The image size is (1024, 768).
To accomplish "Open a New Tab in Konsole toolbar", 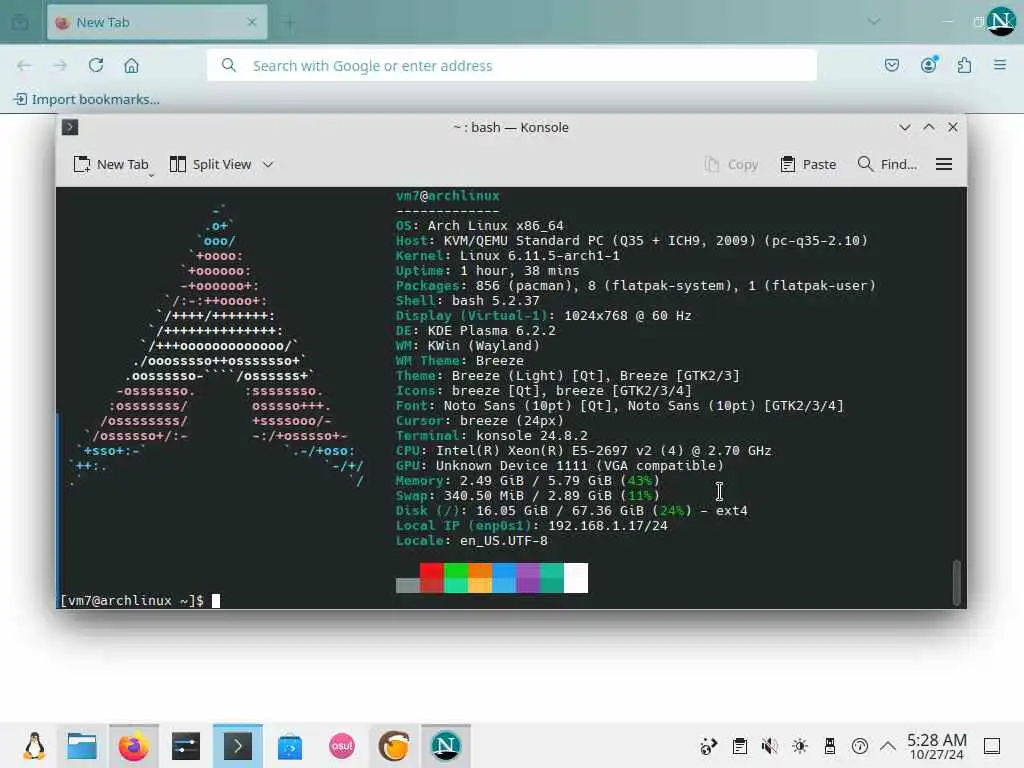I will coord(111,165).
